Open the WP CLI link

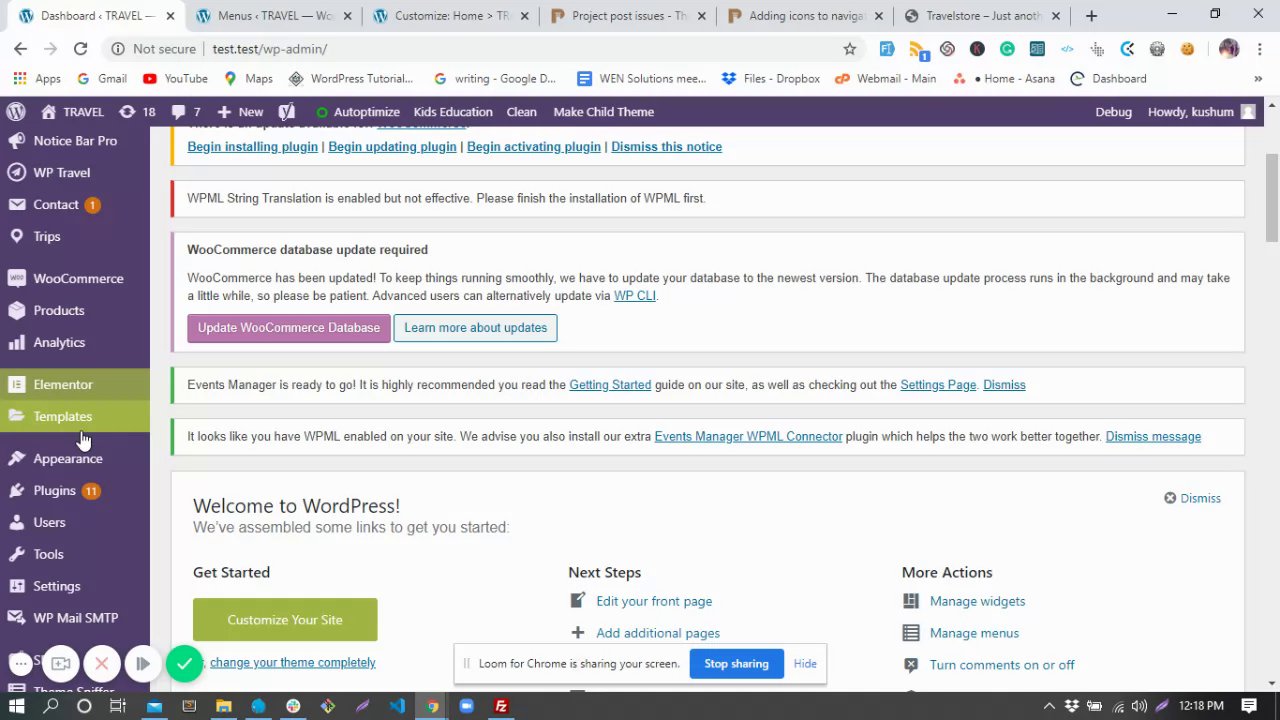[634, 296]
